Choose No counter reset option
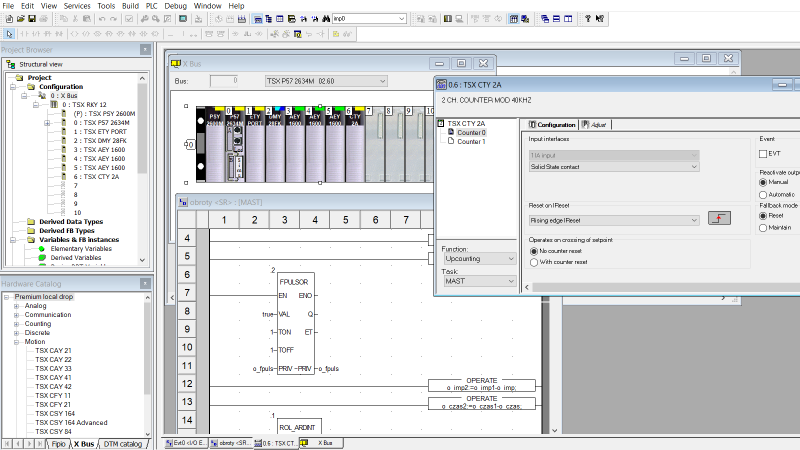This screenshot has width=800, height=450. [534, 251]
